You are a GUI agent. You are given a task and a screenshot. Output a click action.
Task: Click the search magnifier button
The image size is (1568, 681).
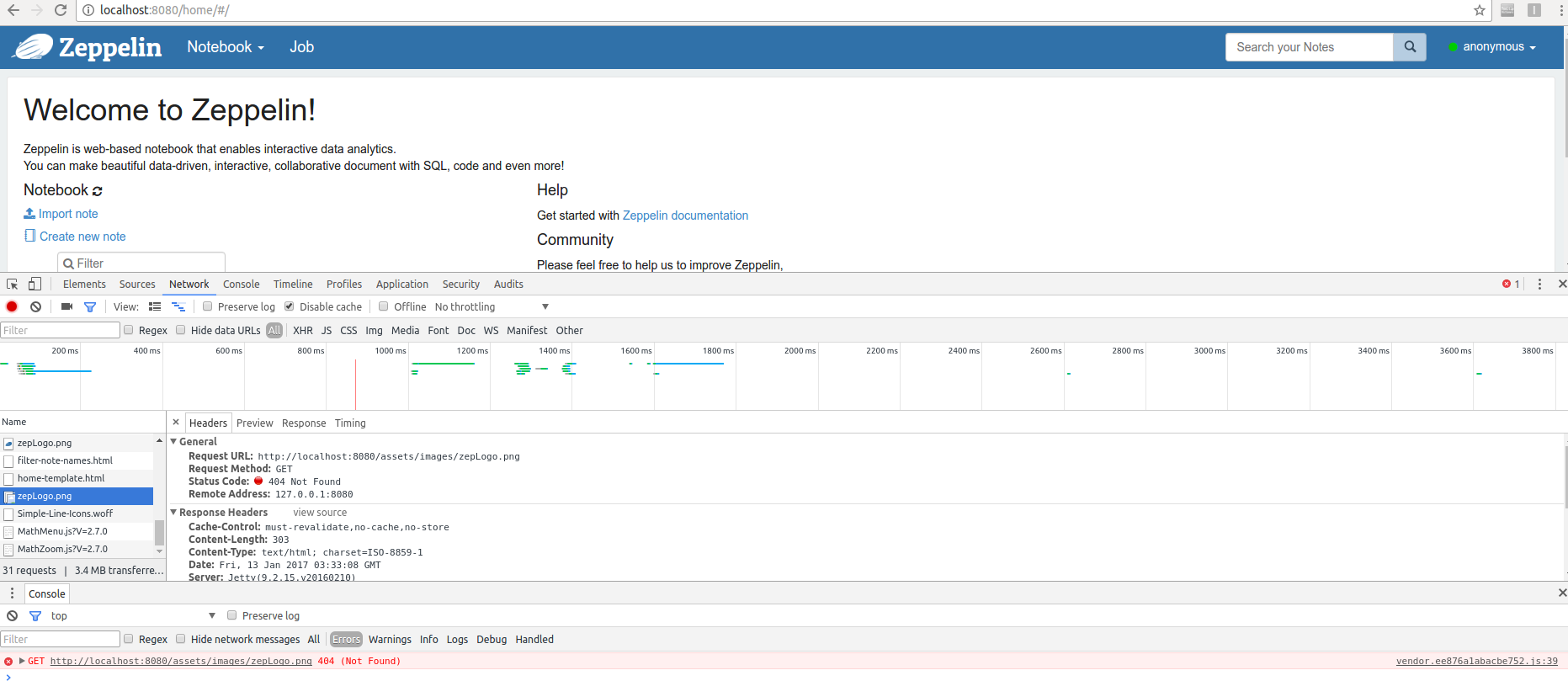(1410, 47)
